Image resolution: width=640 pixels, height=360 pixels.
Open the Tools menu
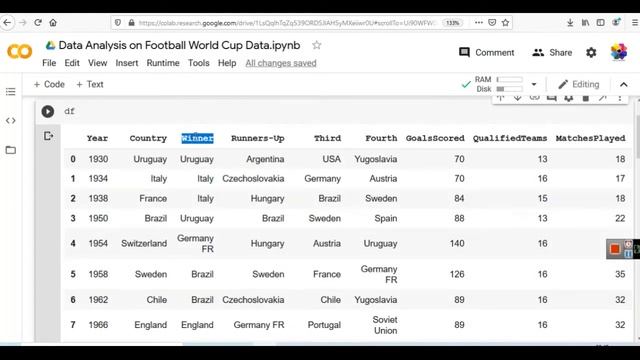(198, 63)
